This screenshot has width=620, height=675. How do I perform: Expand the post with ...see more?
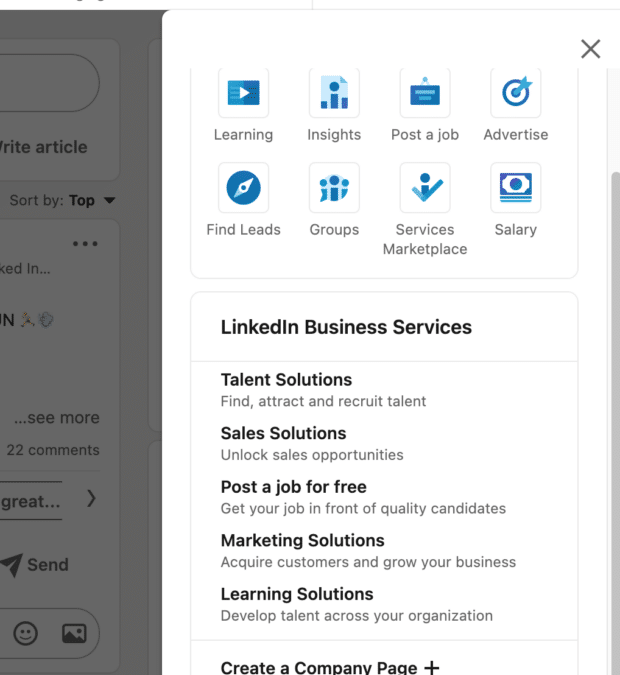point(57,418)
